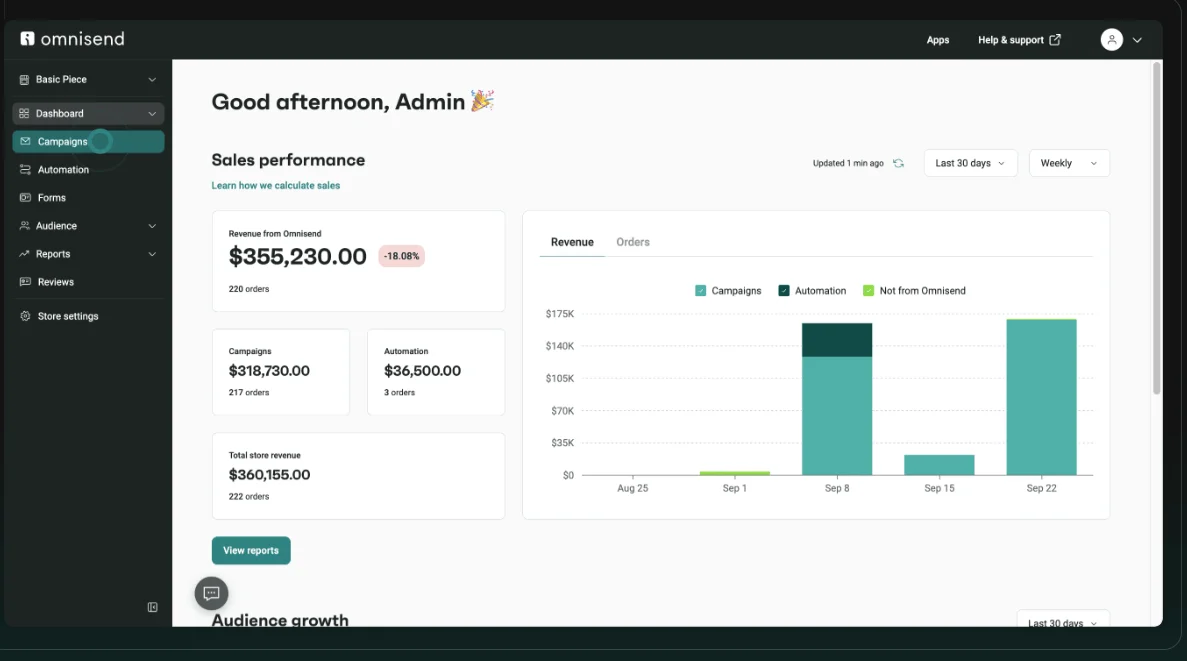Click the Reviews icon in the sidebar
The image size is (1187, 661).
tap(25, 282)
